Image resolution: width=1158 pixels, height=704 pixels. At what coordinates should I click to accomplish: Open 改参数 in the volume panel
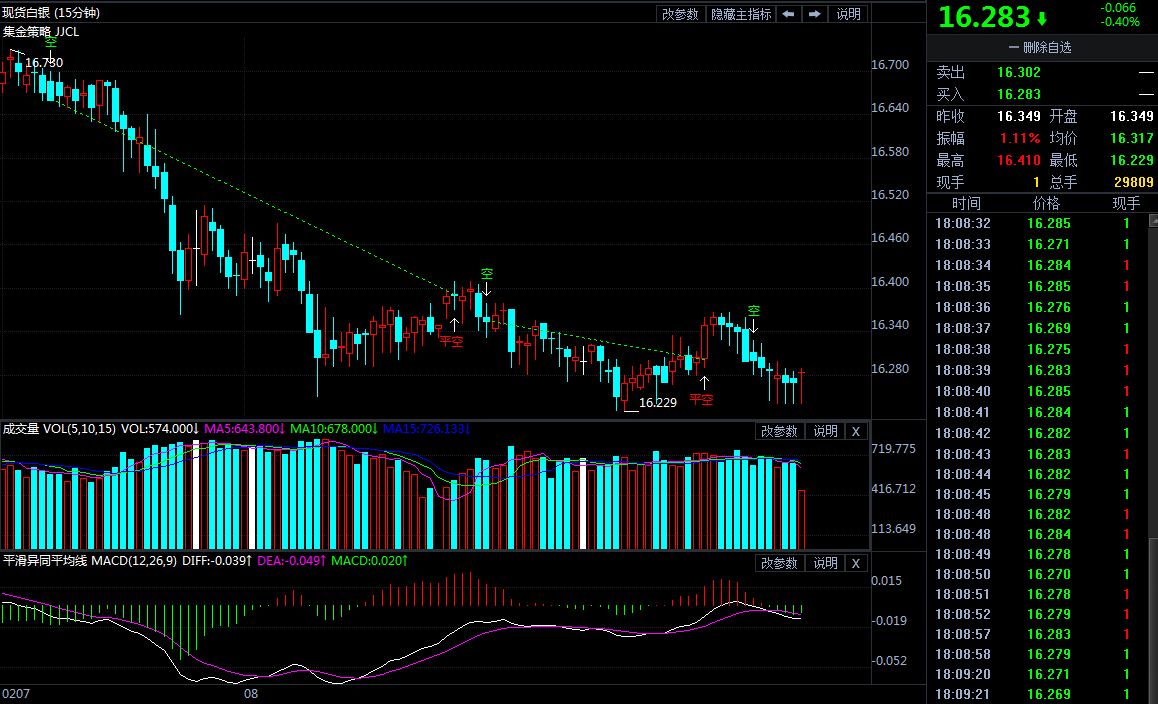click(x=779, y=431)
